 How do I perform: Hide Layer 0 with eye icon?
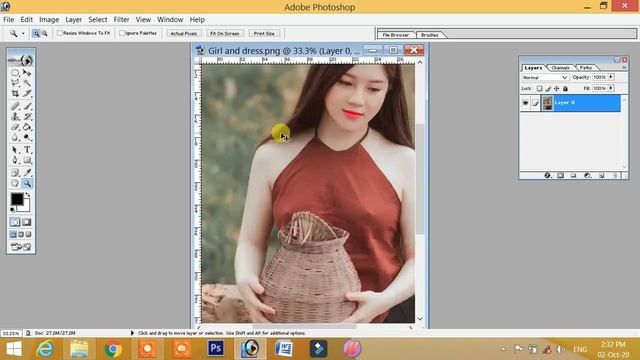[525, 103]
